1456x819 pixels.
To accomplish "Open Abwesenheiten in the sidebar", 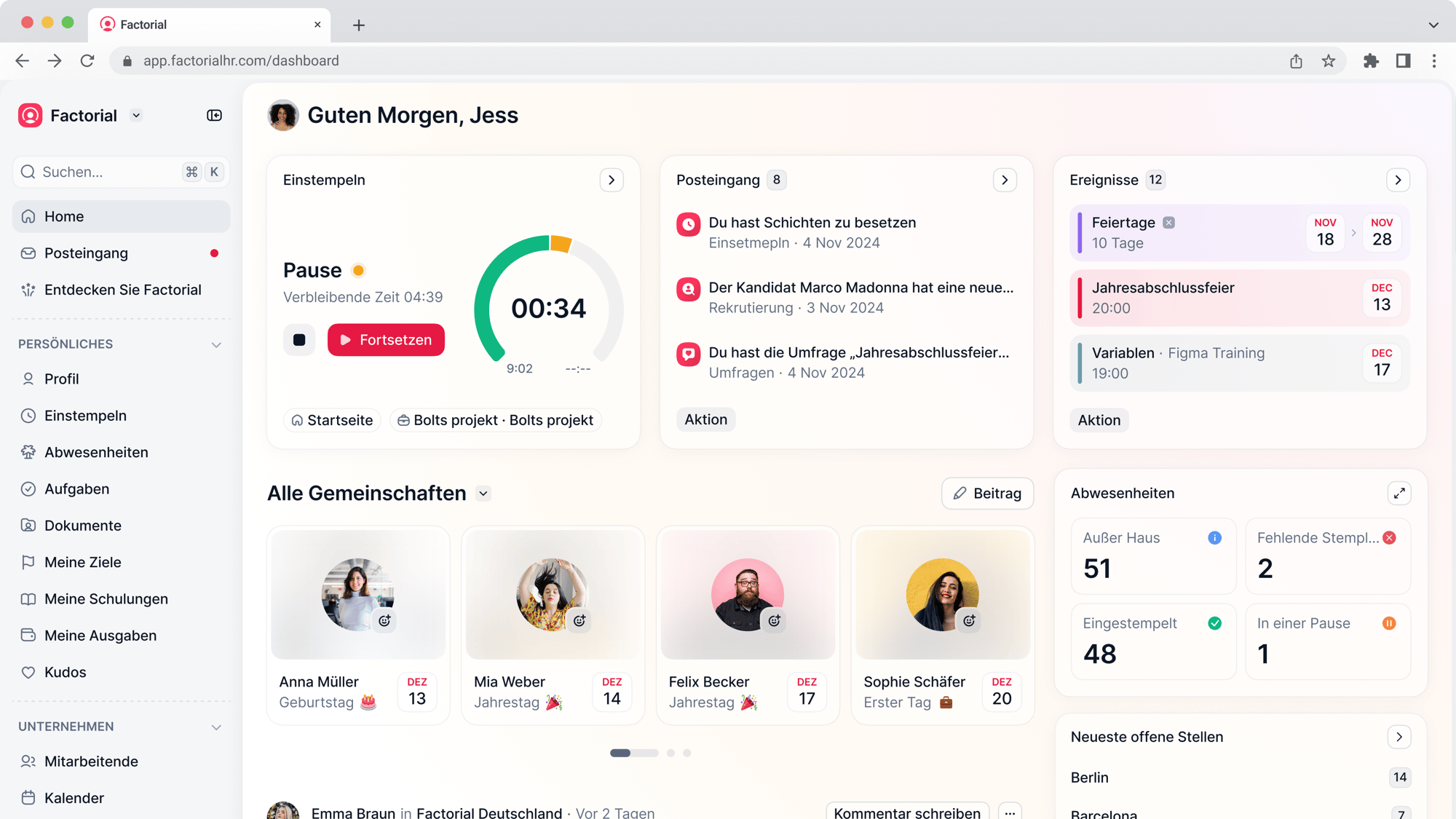I will coord(122,452).
